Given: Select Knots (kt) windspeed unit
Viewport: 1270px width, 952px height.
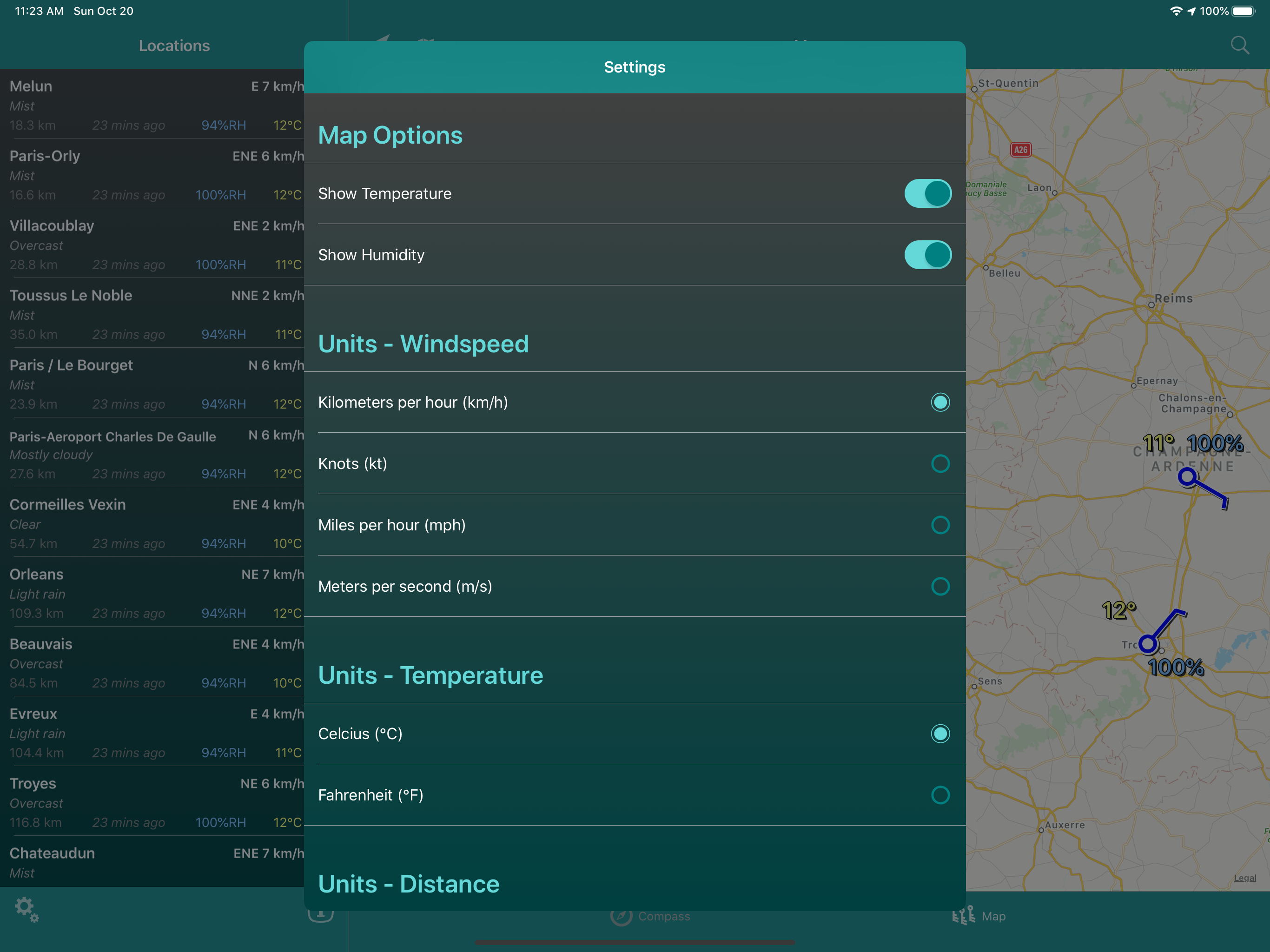Looking at the screenshot, I should coord(940,464).
